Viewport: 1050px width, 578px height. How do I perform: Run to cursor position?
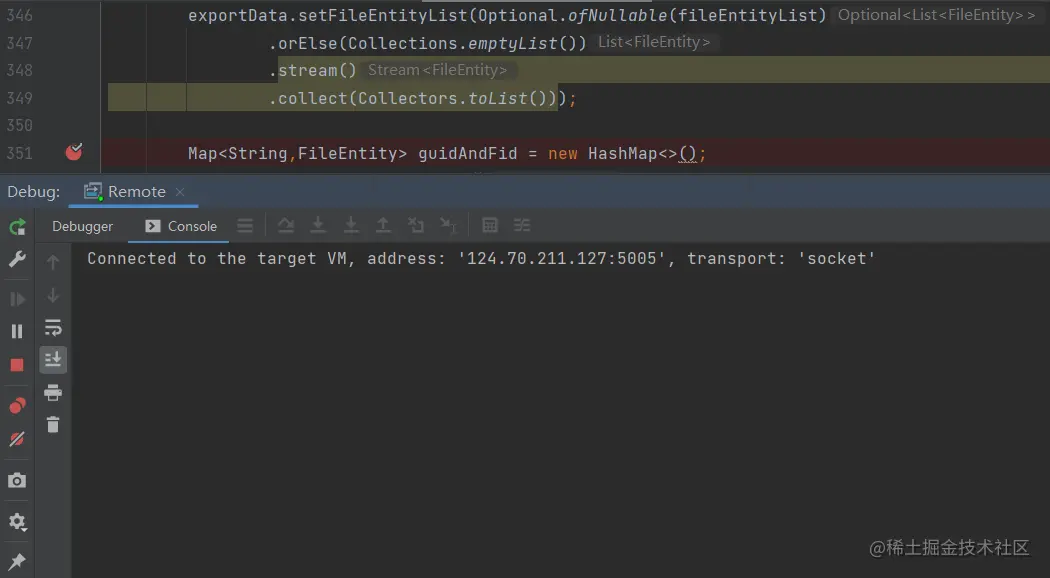pyautogui.click(x=448, y=226)
